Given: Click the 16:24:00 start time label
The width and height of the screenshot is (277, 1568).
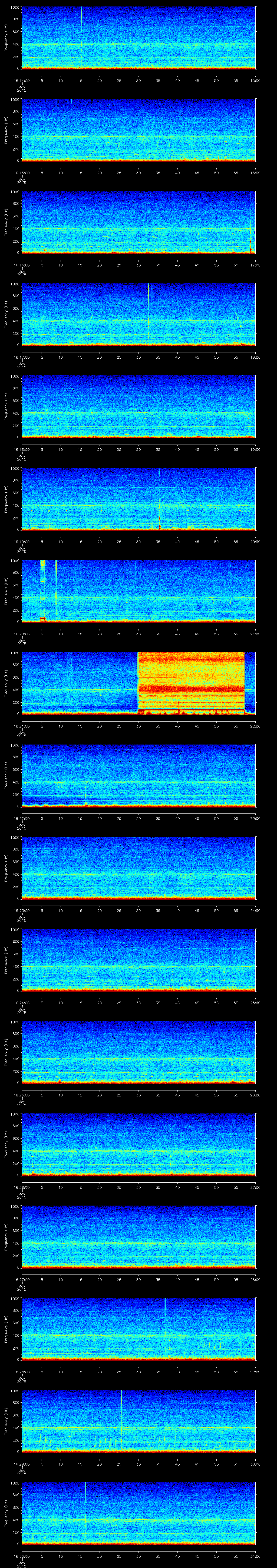Looking at the screenshot, I should point(21,1003).
